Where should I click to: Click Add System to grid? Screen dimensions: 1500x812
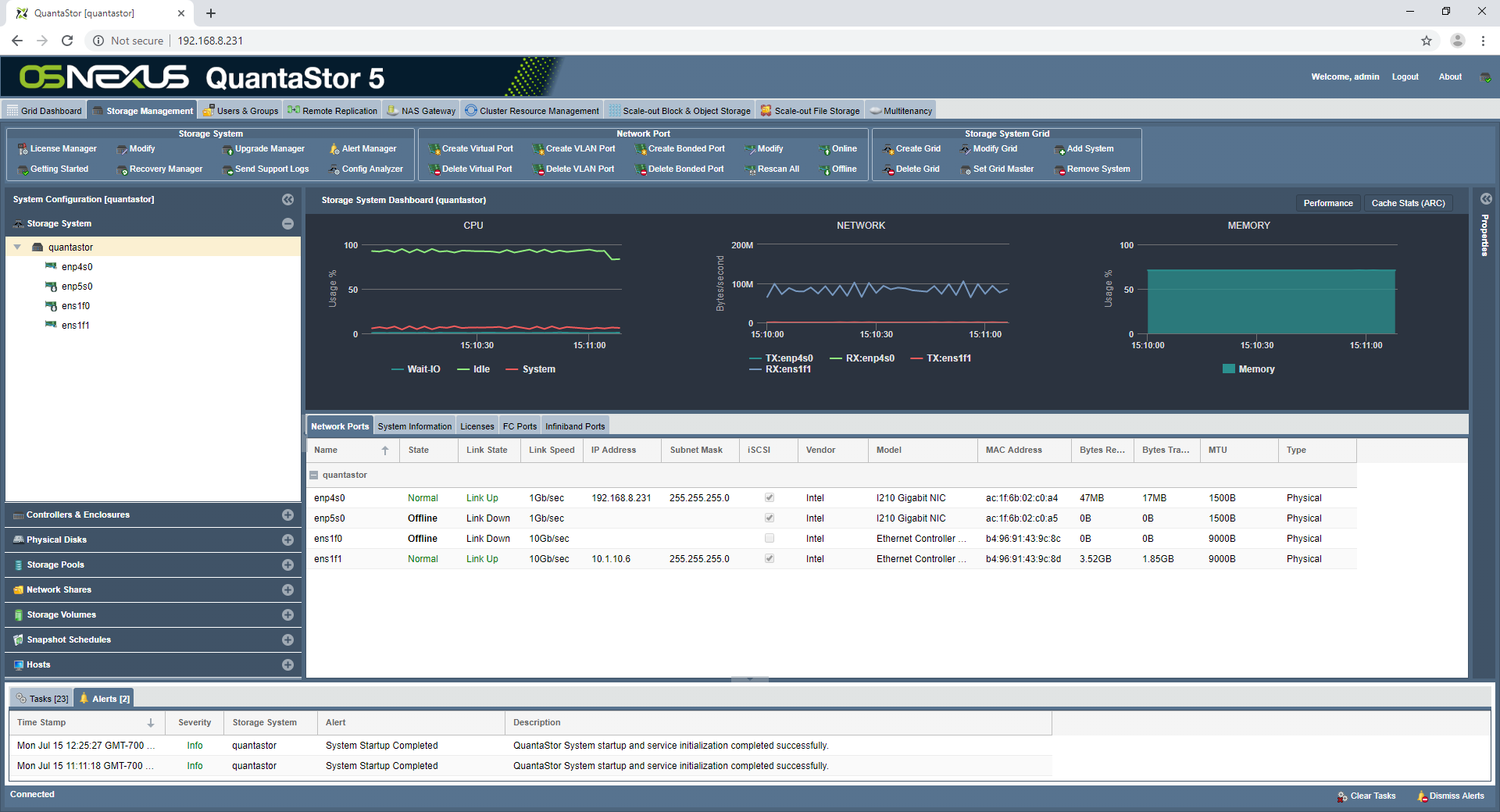(1084, 148)
